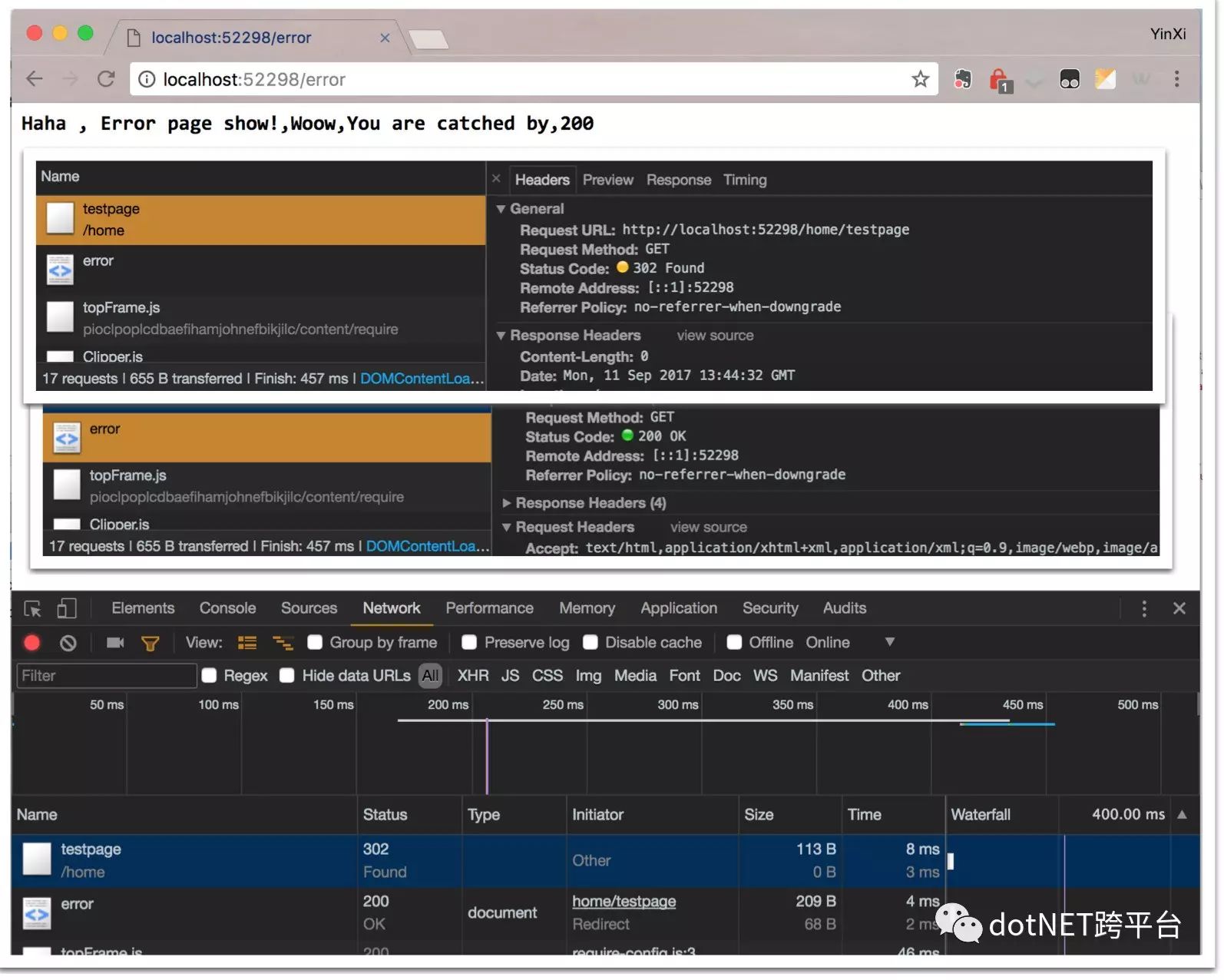Viewport: 1224px width, 980px height.
Task: Click the browser back arrow
Action: point(35,79)
